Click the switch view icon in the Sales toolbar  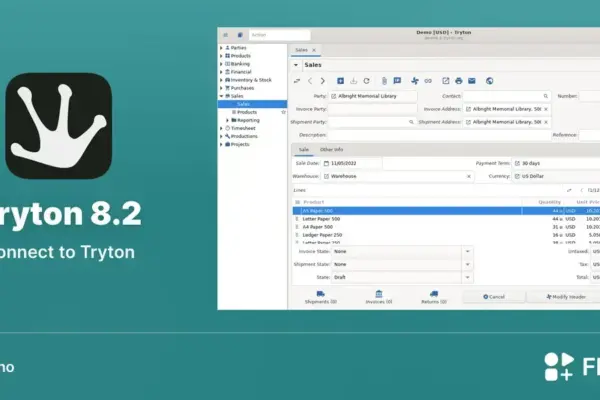[297, 81]
